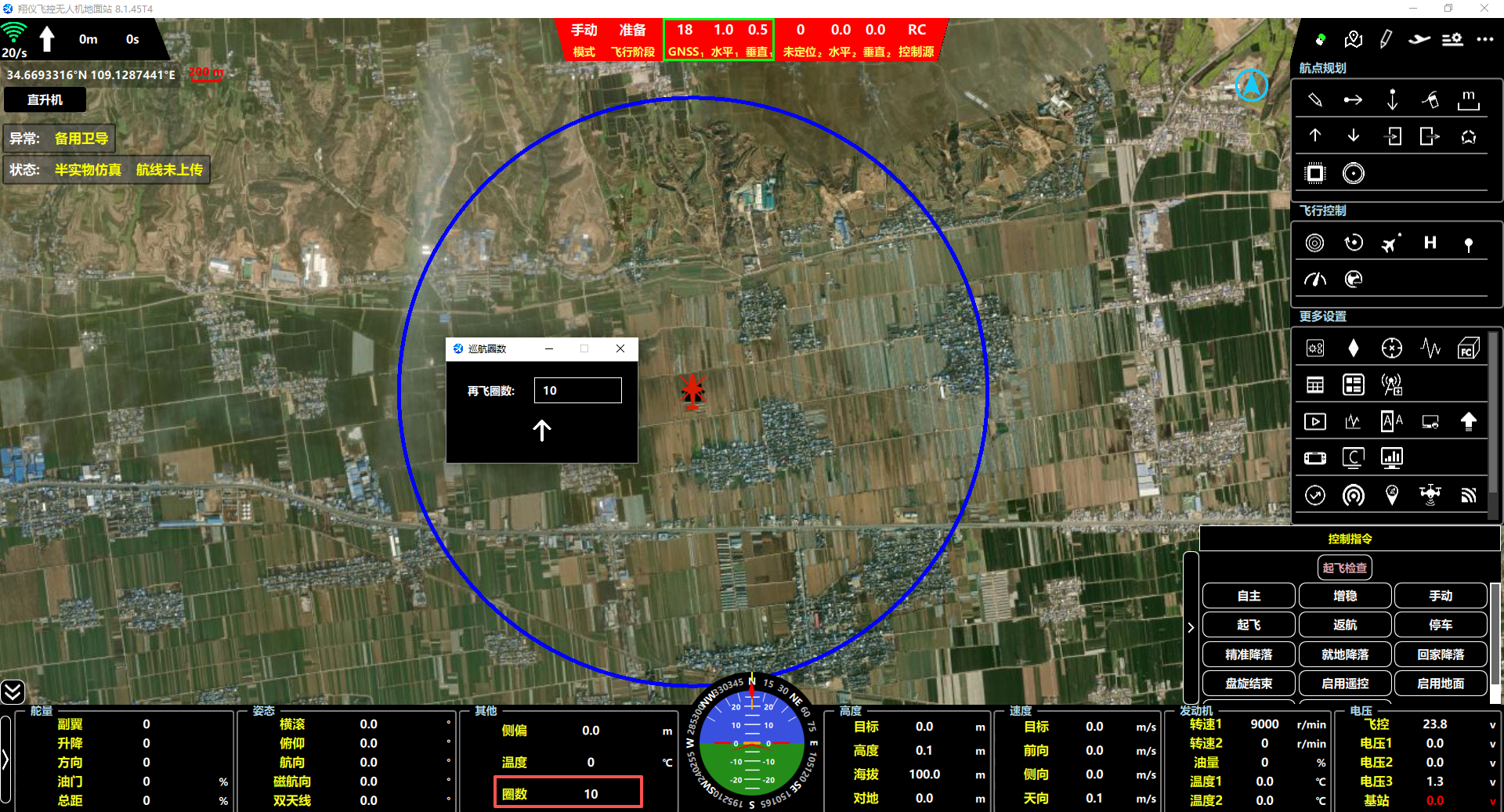The image size is (1504, 812).
Task: Open the bar chart monitor icon
Action: click(1392, 458)
